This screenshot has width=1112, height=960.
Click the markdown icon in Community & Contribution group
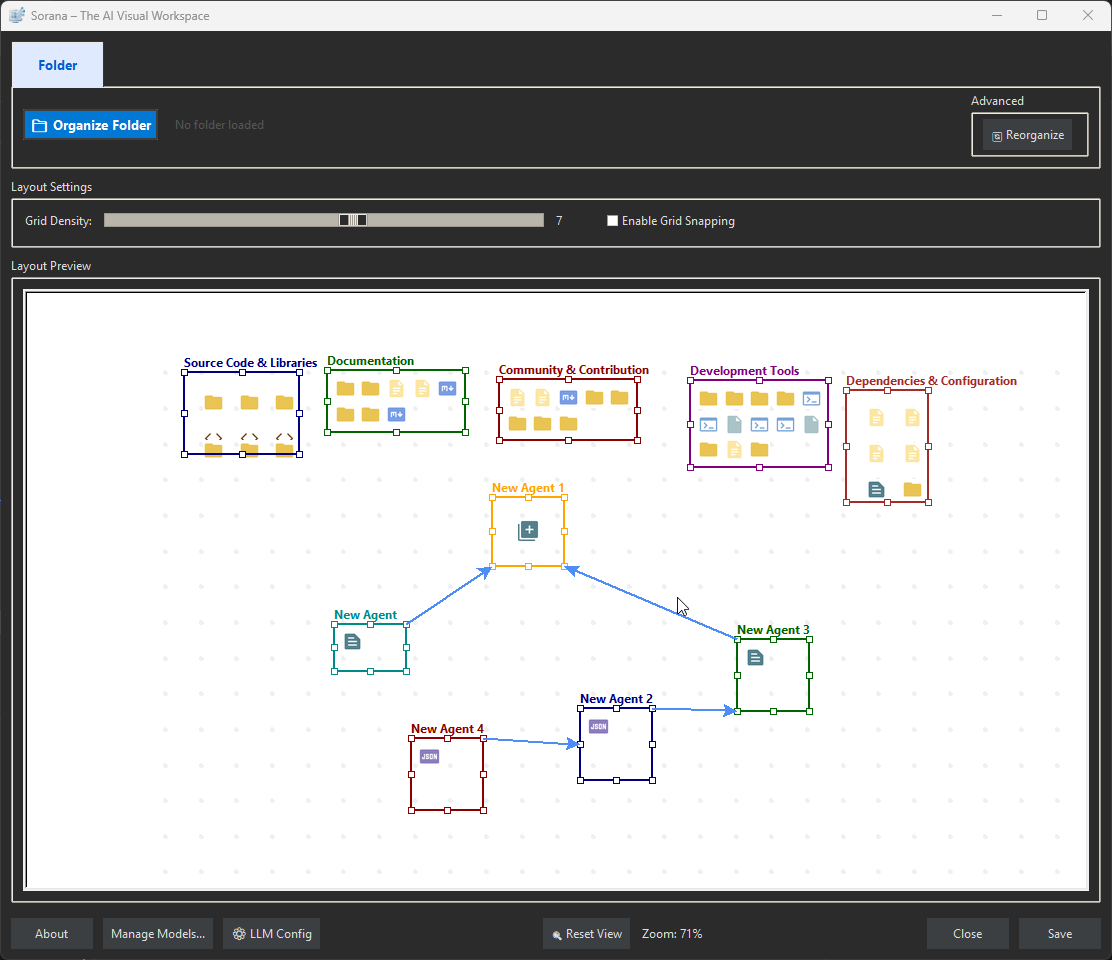point(568,397)
